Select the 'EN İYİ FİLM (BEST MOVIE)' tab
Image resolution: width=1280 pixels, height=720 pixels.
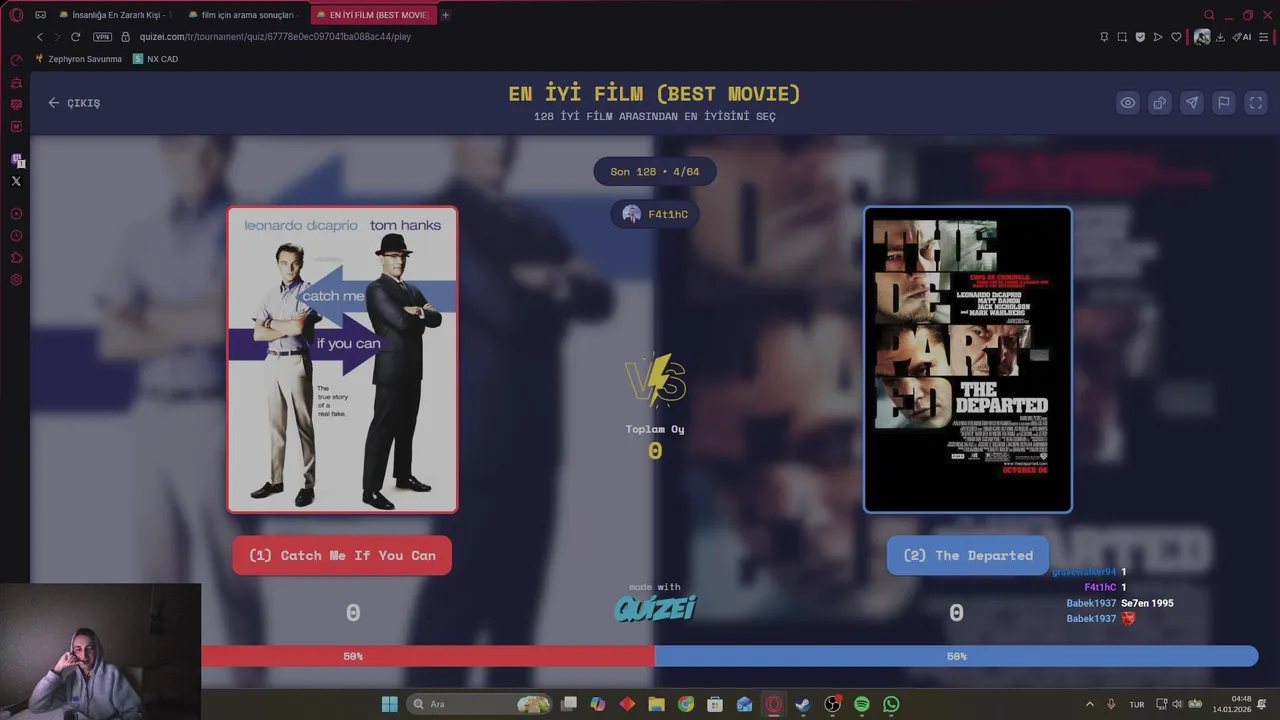pyautogui.click(x=374, y=15)
